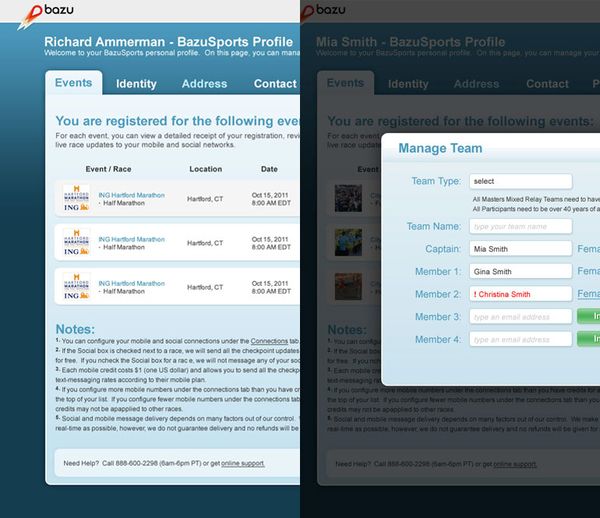Open online support link in Richard's help bar

click(244, 464)
